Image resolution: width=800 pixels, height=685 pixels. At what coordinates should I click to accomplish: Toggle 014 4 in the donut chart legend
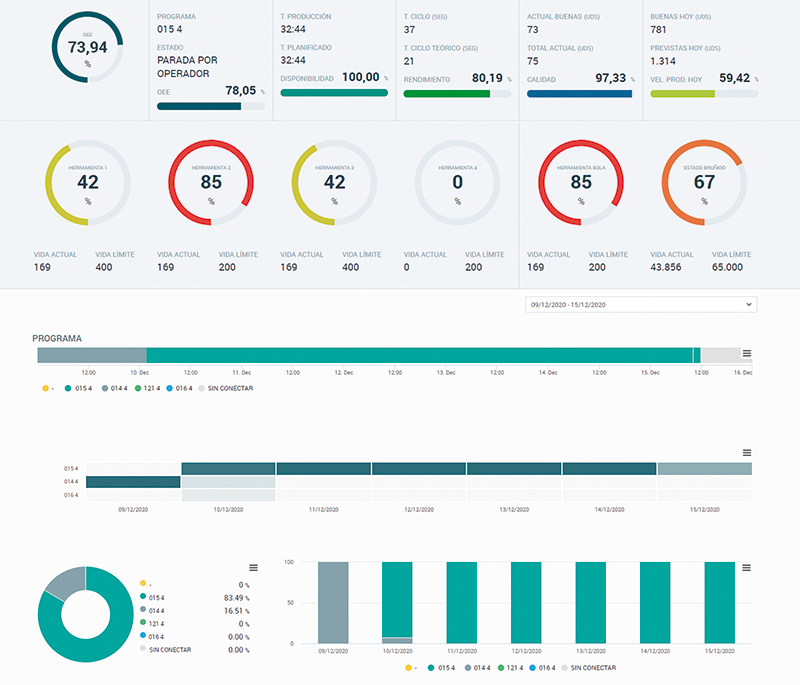(x=159, y=610)
